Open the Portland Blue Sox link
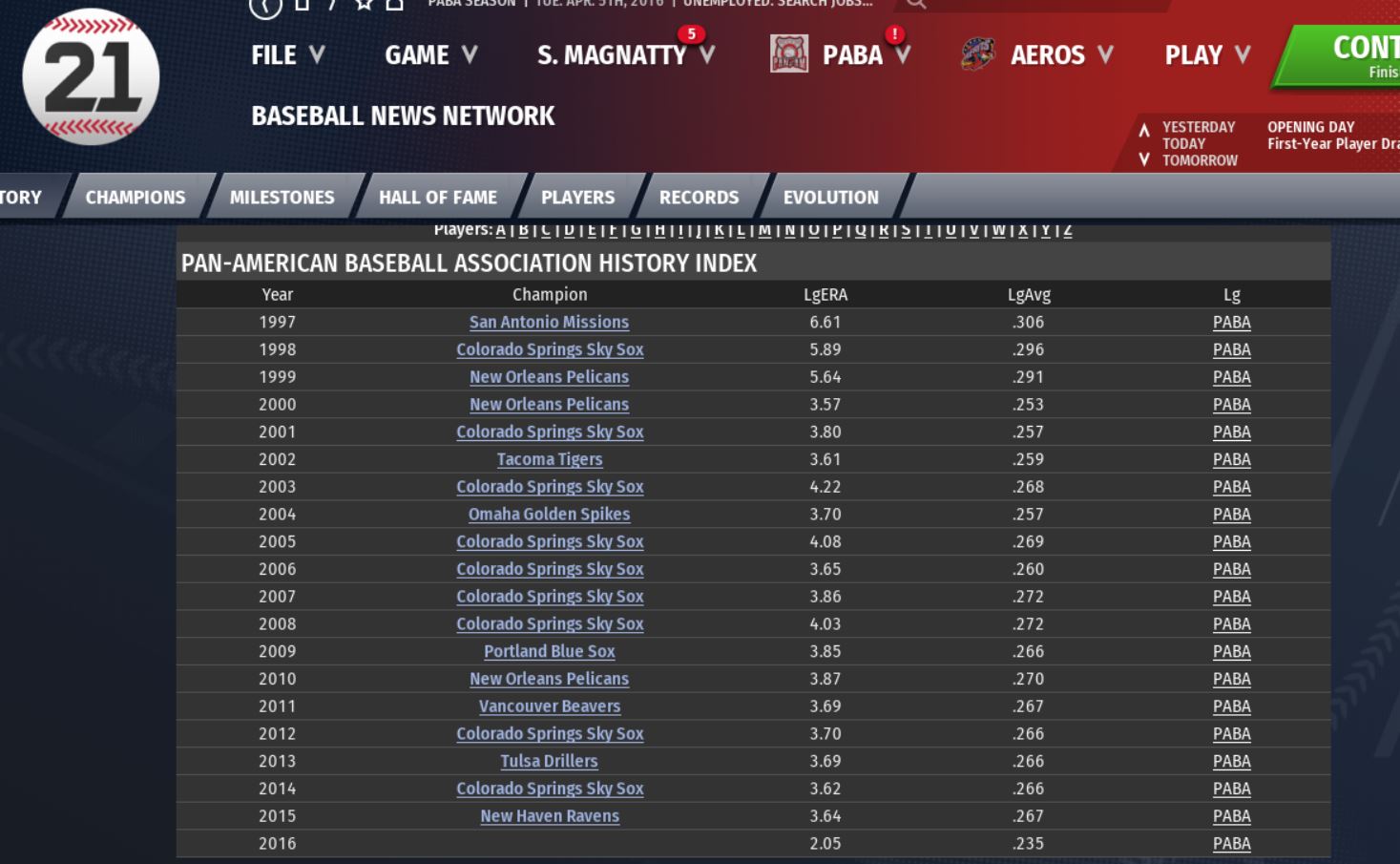Image resolution: width=1400 pixels, height=864 pixels. click(x=549, y=652)
